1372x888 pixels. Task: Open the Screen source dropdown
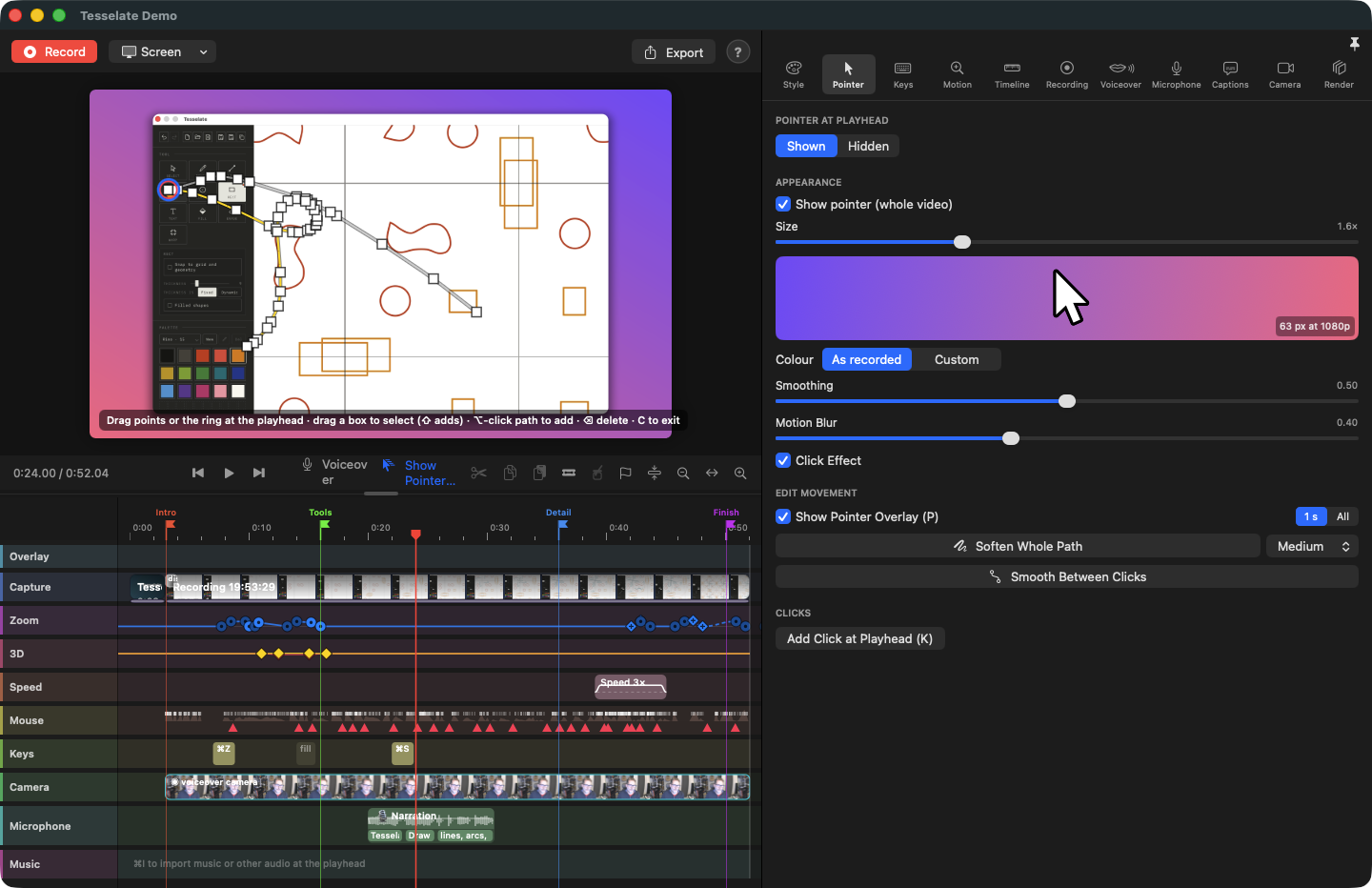162,52
